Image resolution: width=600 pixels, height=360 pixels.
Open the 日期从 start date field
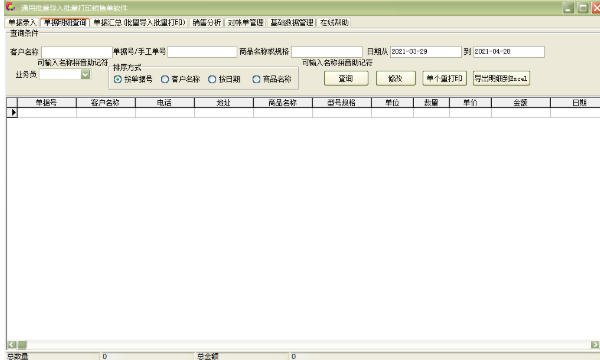pos(426,52)
